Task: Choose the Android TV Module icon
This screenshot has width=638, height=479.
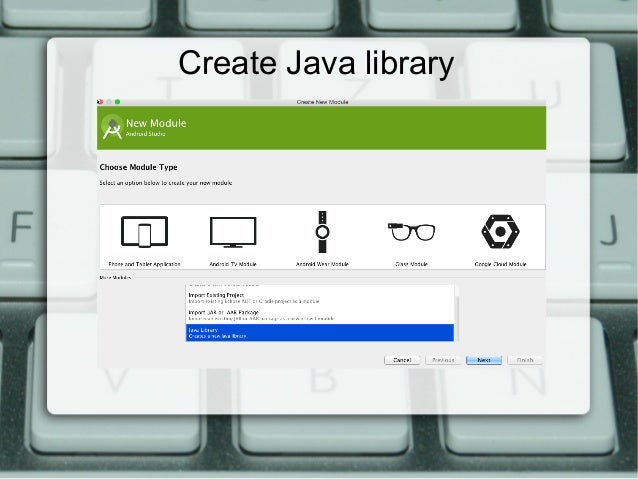Action: pos(233,232)
